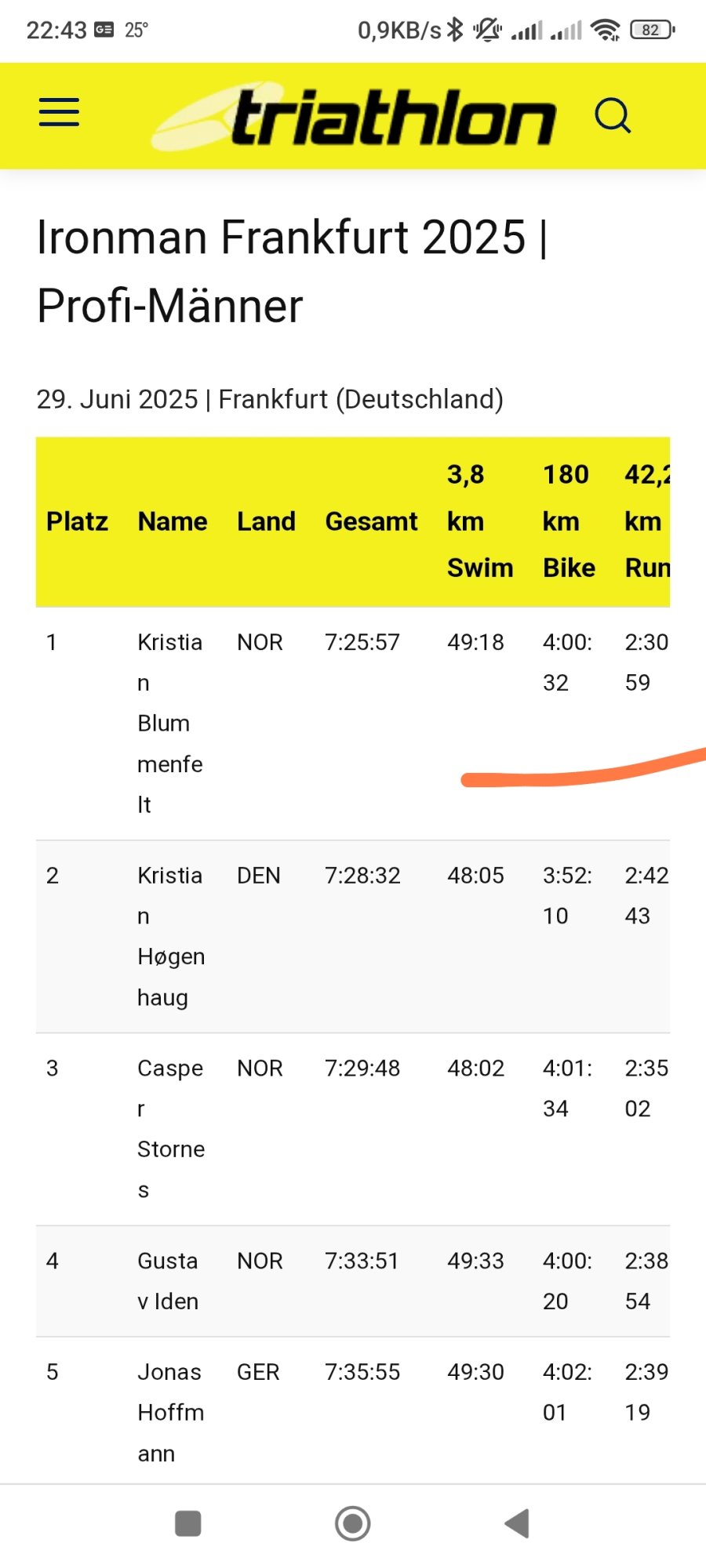706x1568 pixels.
Task: Tap the recent apps square button
Action: [188, 1523]
